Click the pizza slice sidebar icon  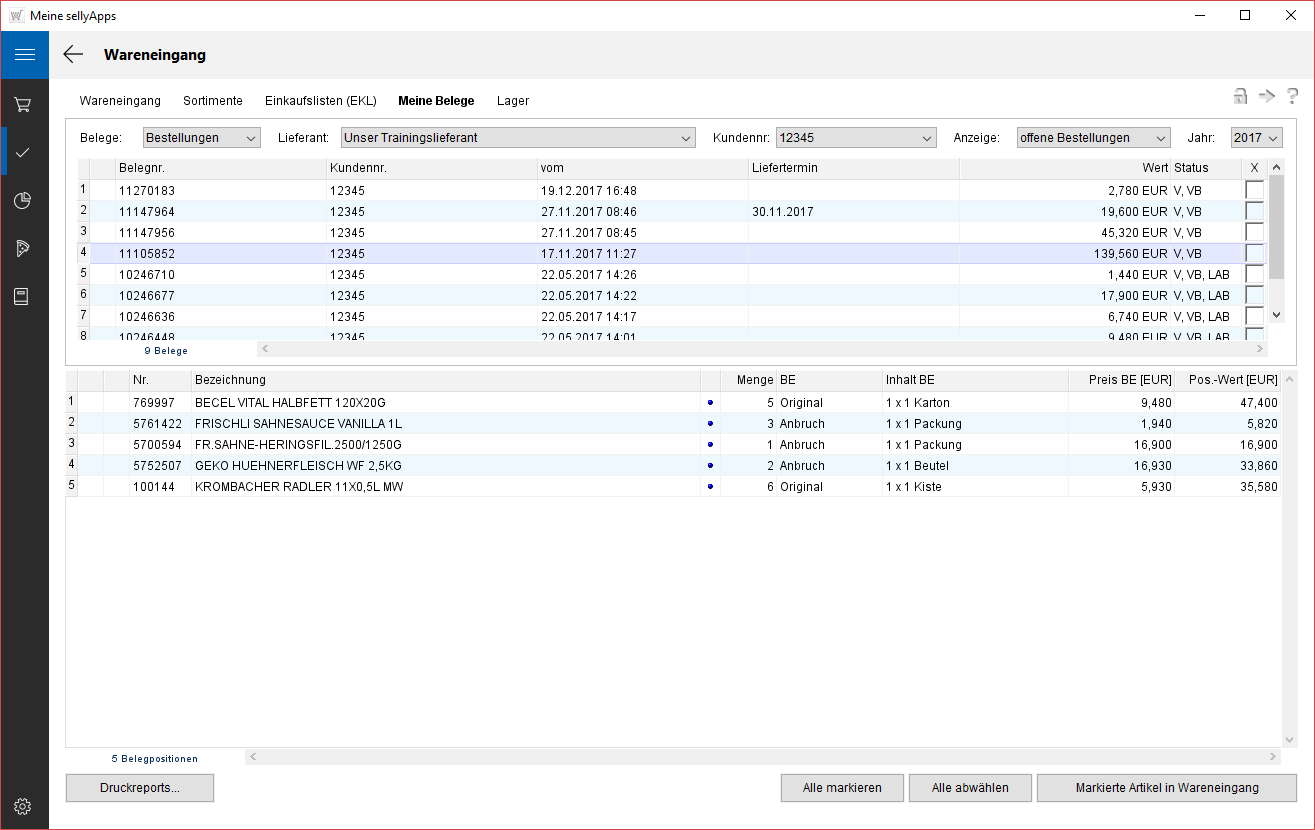pos(24,248)
